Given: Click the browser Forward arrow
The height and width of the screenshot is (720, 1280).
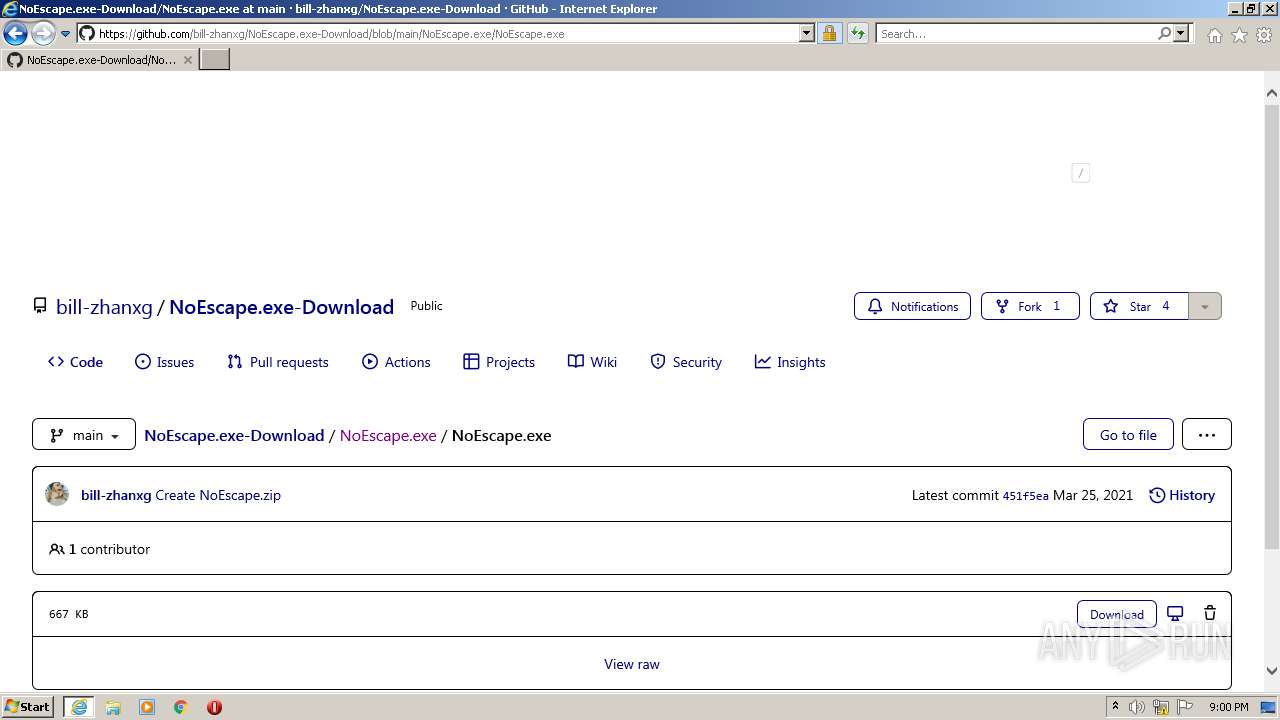Looking at the screenshot, I should click(42, 33).
